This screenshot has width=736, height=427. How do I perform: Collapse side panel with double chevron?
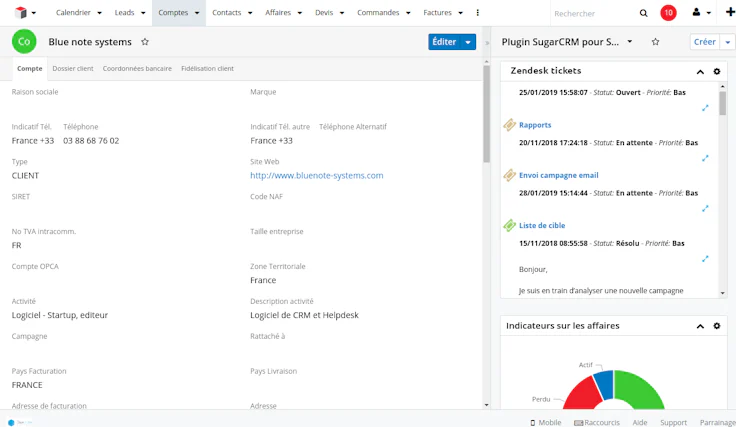487,43
